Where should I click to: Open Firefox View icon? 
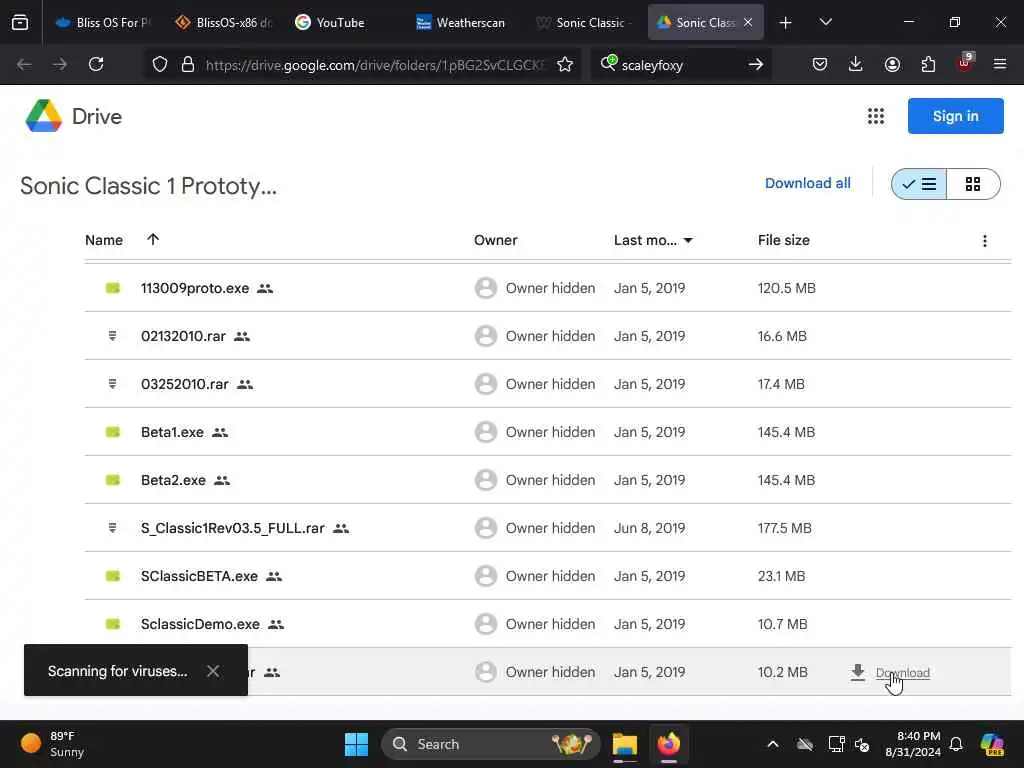(x=20, y=22)
